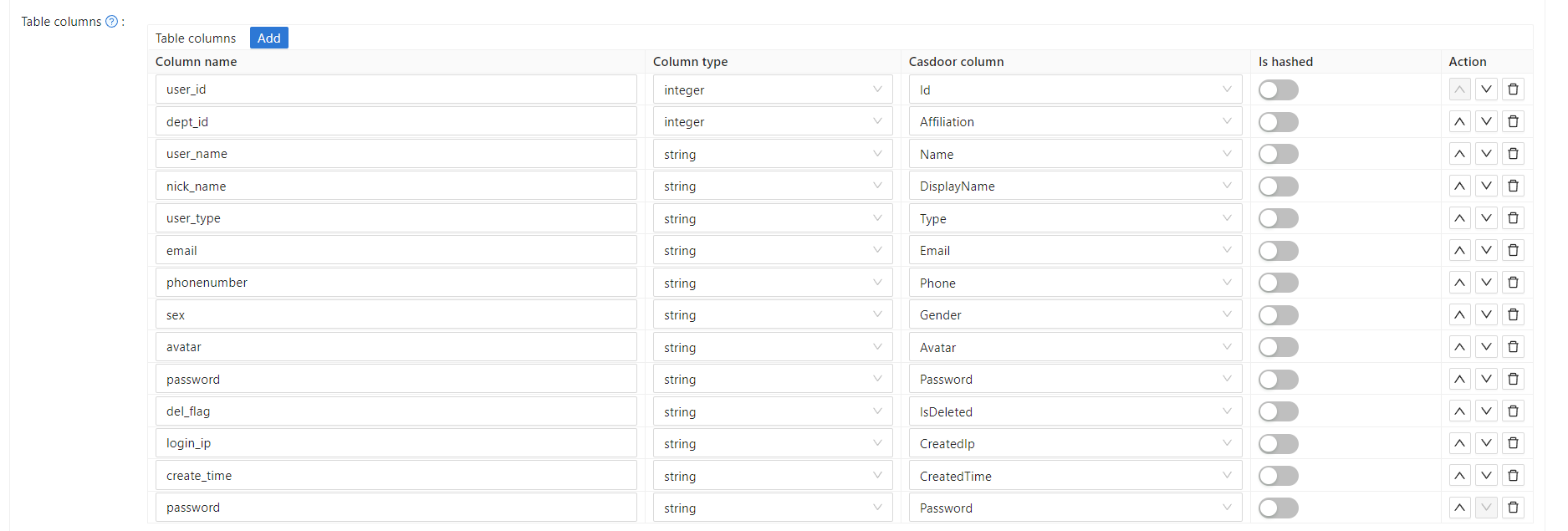
Task: Move create_time row up
Action: [1459, 476]
